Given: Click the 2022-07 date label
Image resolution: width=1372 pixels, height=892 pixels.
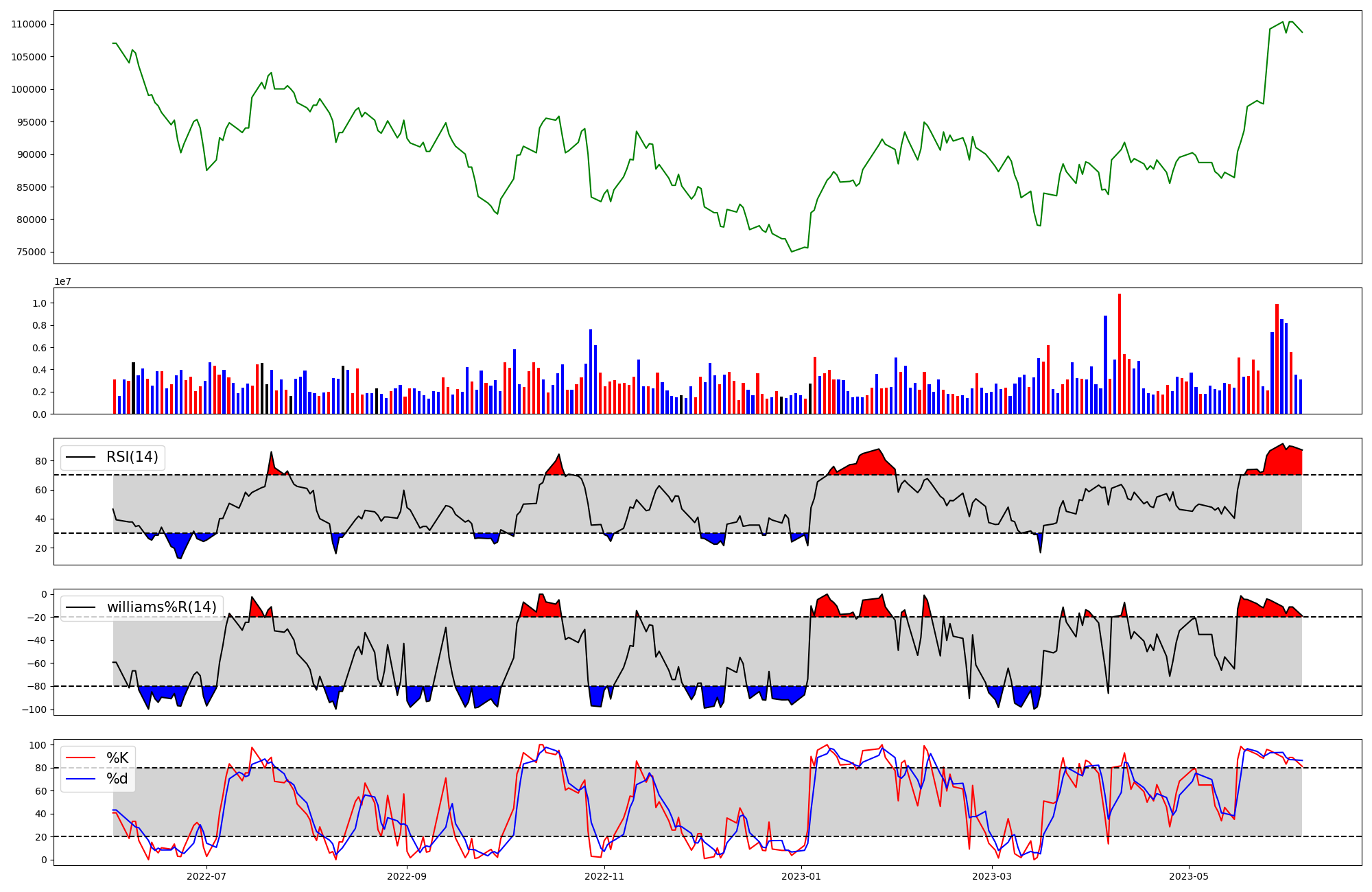Looking at the screenshot, I should click(206, 876).
